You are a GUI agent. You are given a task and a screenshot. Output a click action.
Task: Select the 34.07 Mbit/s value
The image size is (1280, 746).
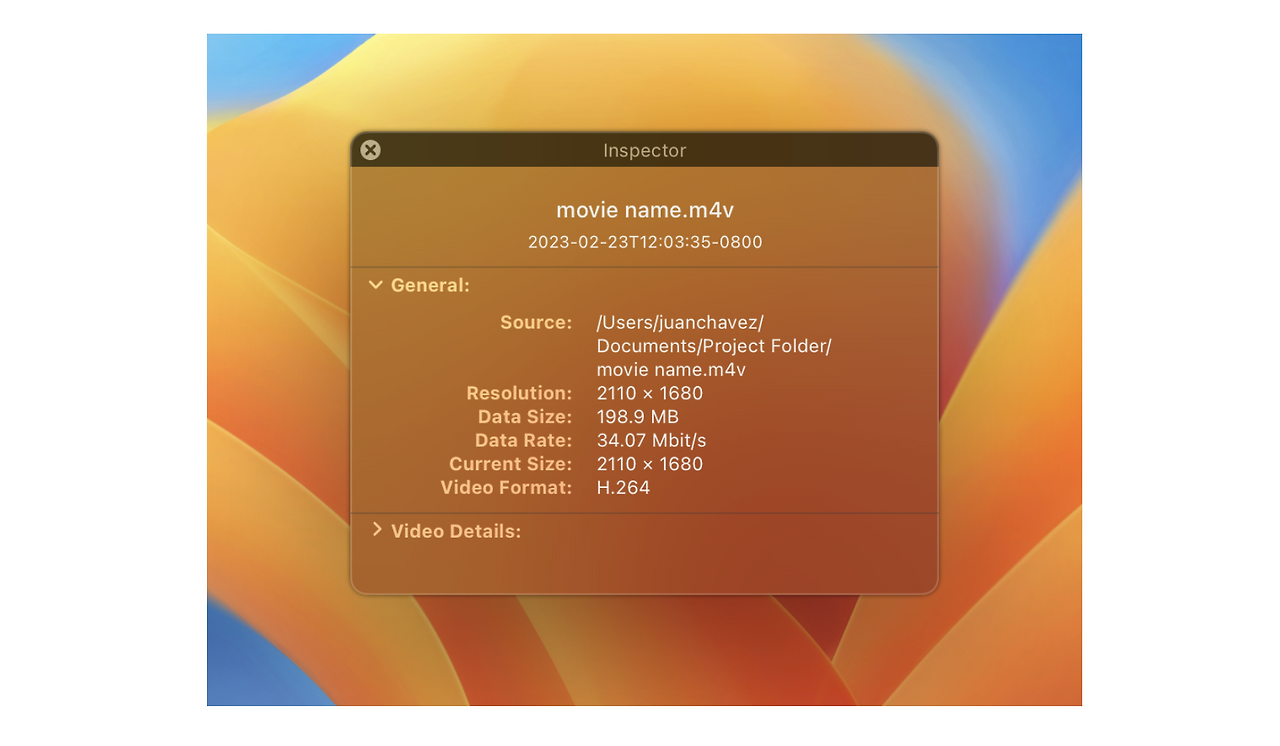click(652, 440)
